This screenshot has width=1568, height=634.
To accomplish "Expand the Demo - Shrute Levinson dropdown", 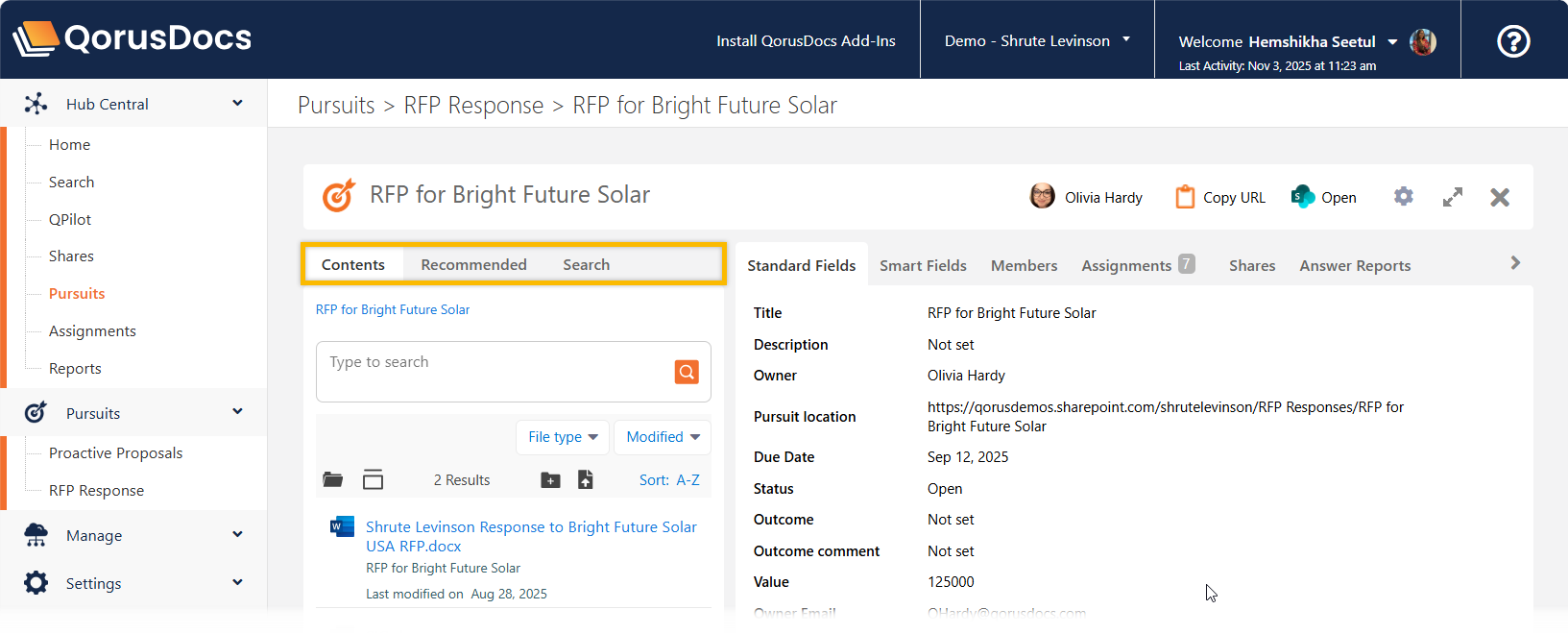I will point(1037,41).
